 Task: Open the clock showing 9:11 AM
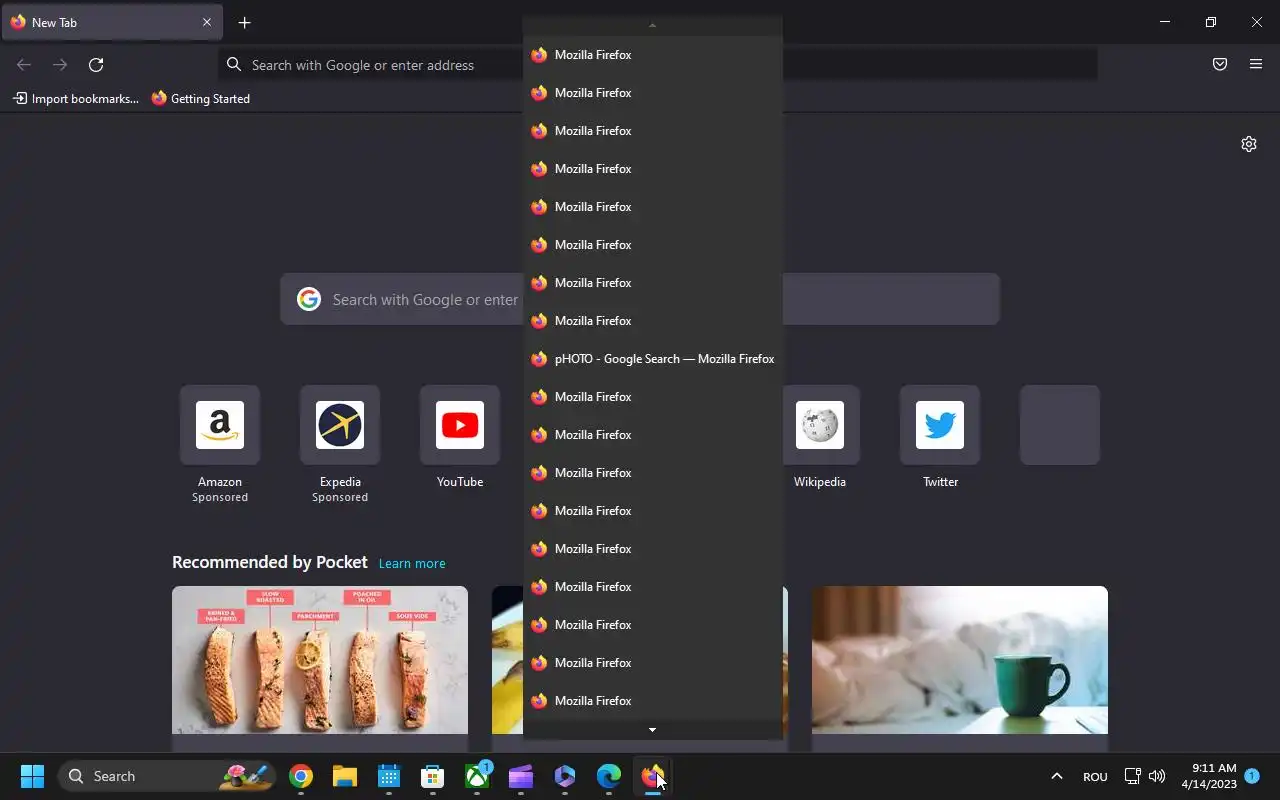1209,776
